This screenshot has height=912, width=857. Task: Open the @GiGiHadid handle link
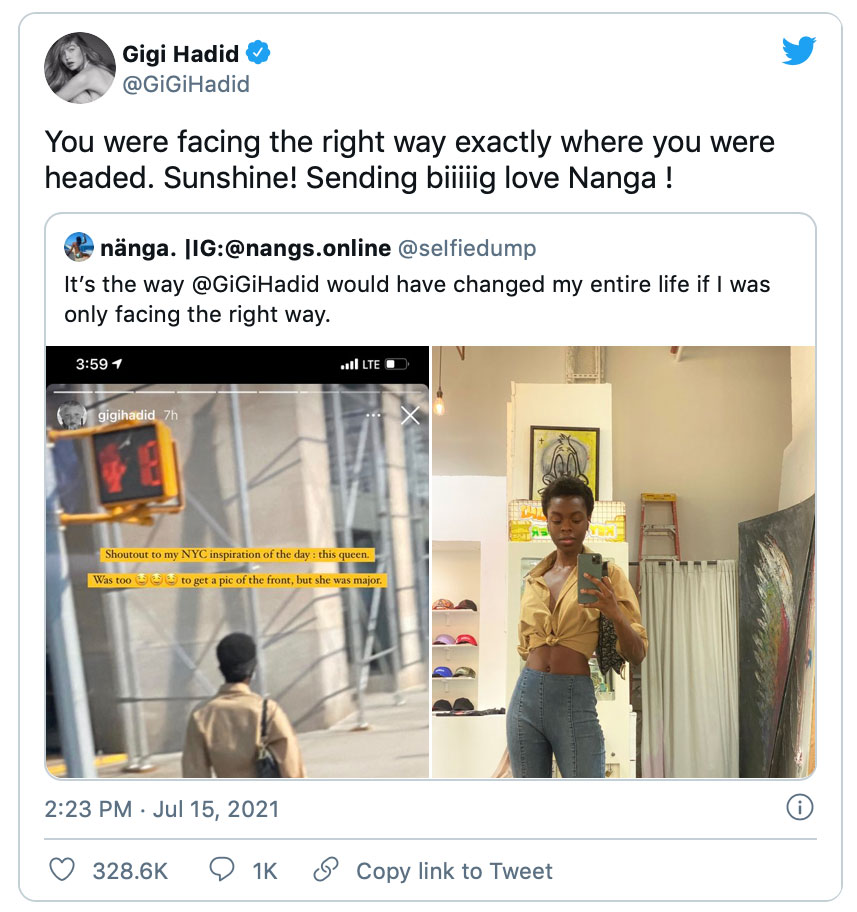pyautogui.click(x=186, y=84)
